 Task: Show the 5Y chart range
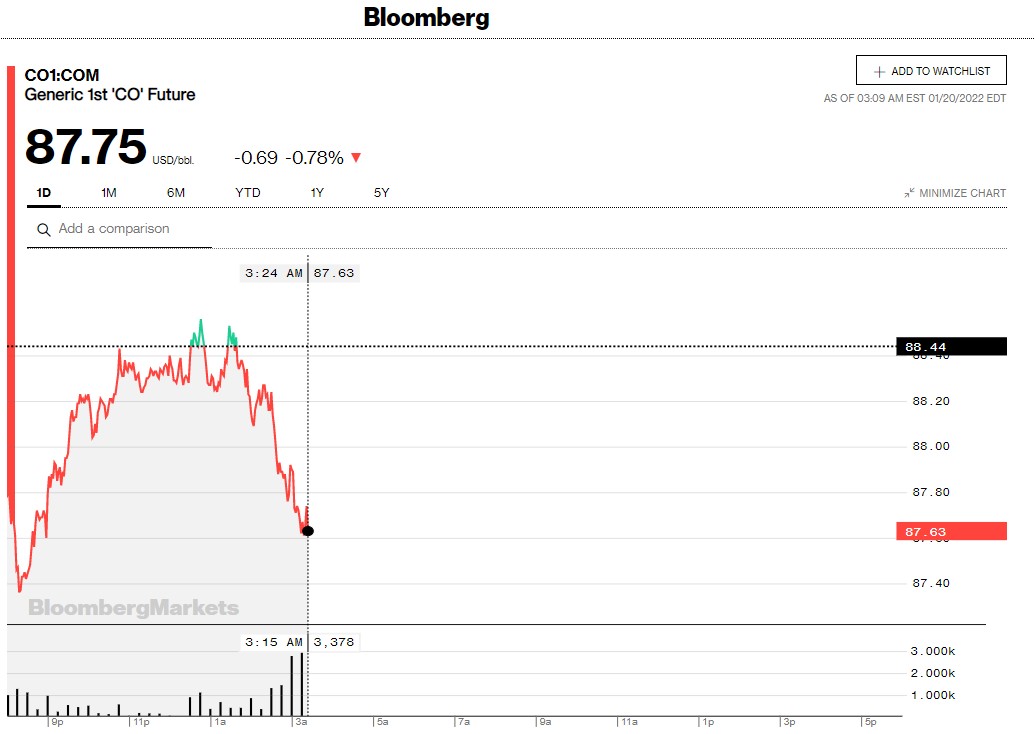point(381,193)
